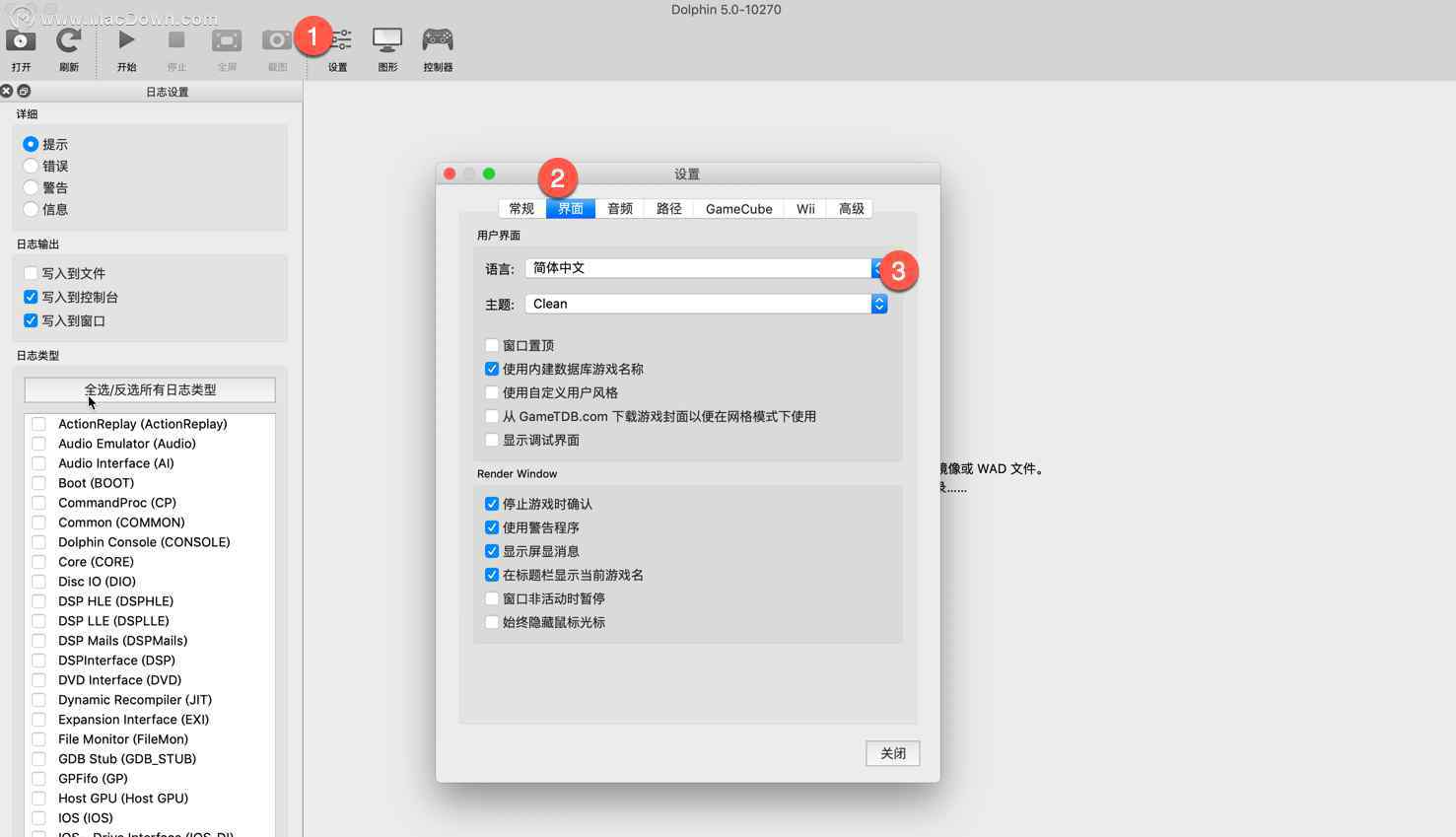1456x837 pixels.
Task: Select the 警告 radio button
Action: [x=31, y=187]
